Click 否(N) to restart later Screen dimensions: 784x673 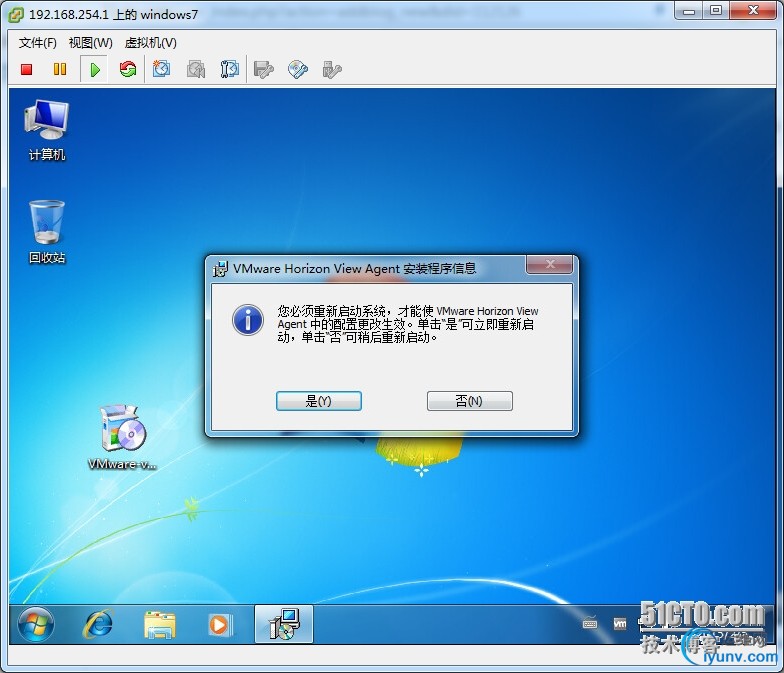coord(470,401)
